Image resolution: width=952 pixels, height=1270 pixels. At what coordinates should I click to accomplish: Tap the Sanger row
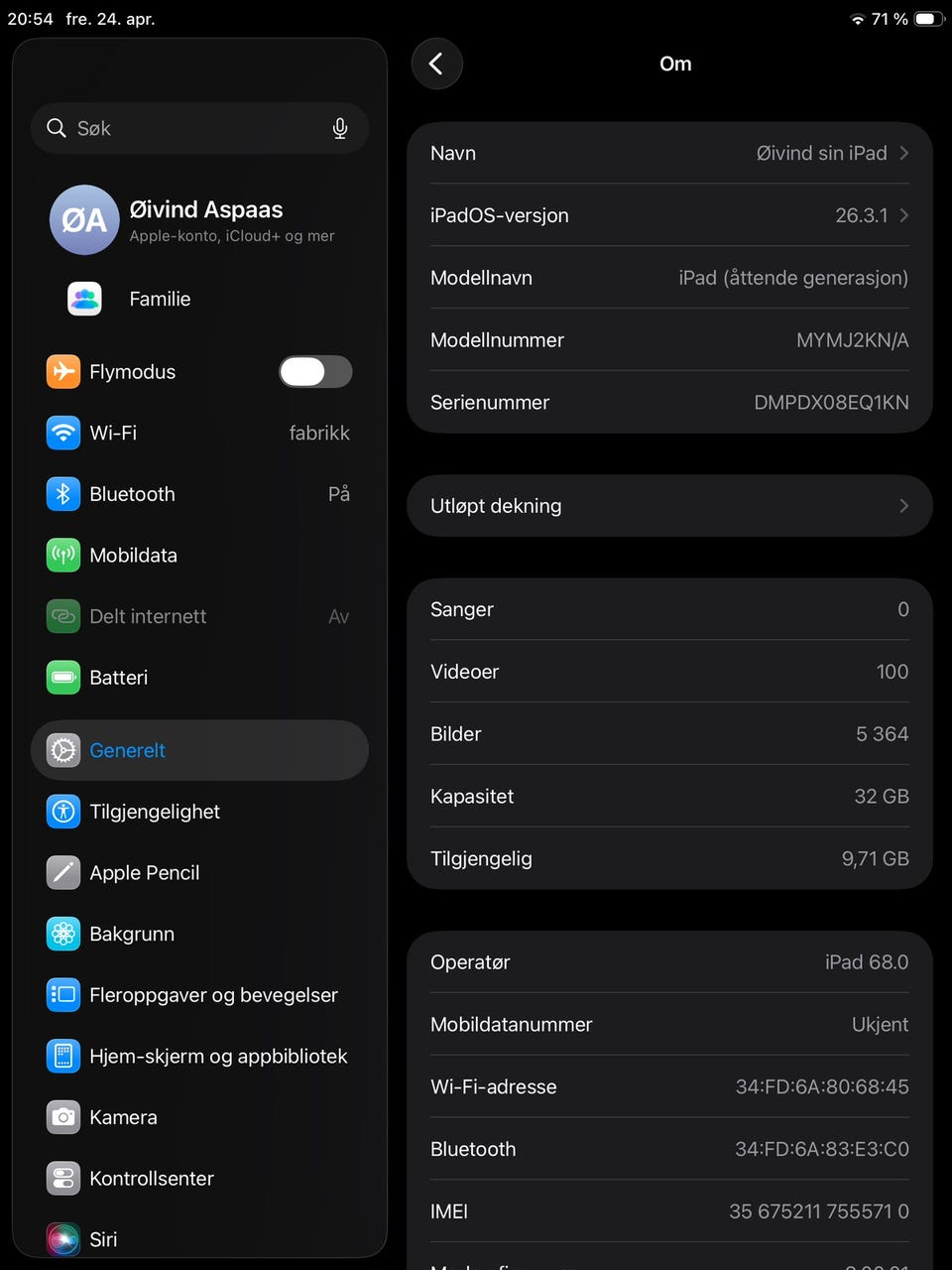tap(669, 609)
